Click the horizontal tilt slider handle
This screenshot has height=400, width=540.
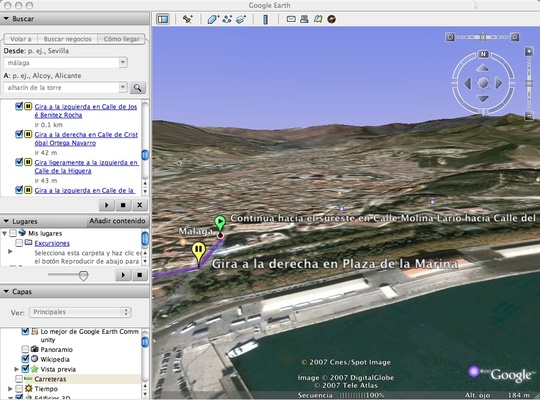[483, 37]
